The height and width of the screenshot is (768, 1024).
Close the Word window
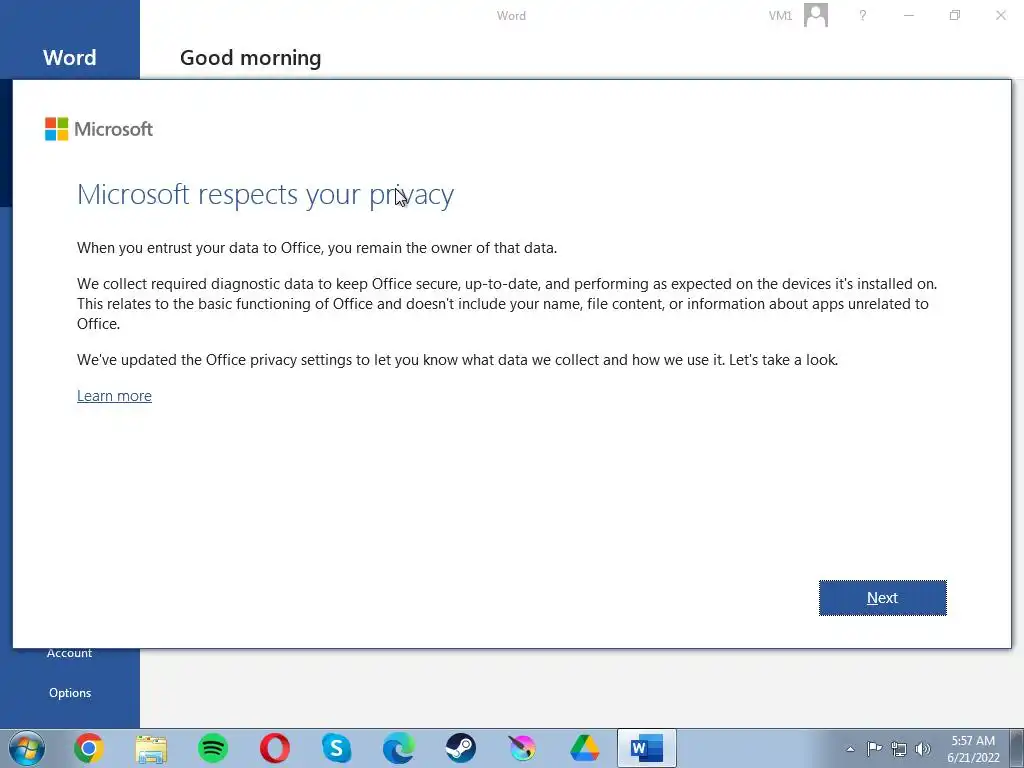pyautogui.click(x=1000, y=15)
